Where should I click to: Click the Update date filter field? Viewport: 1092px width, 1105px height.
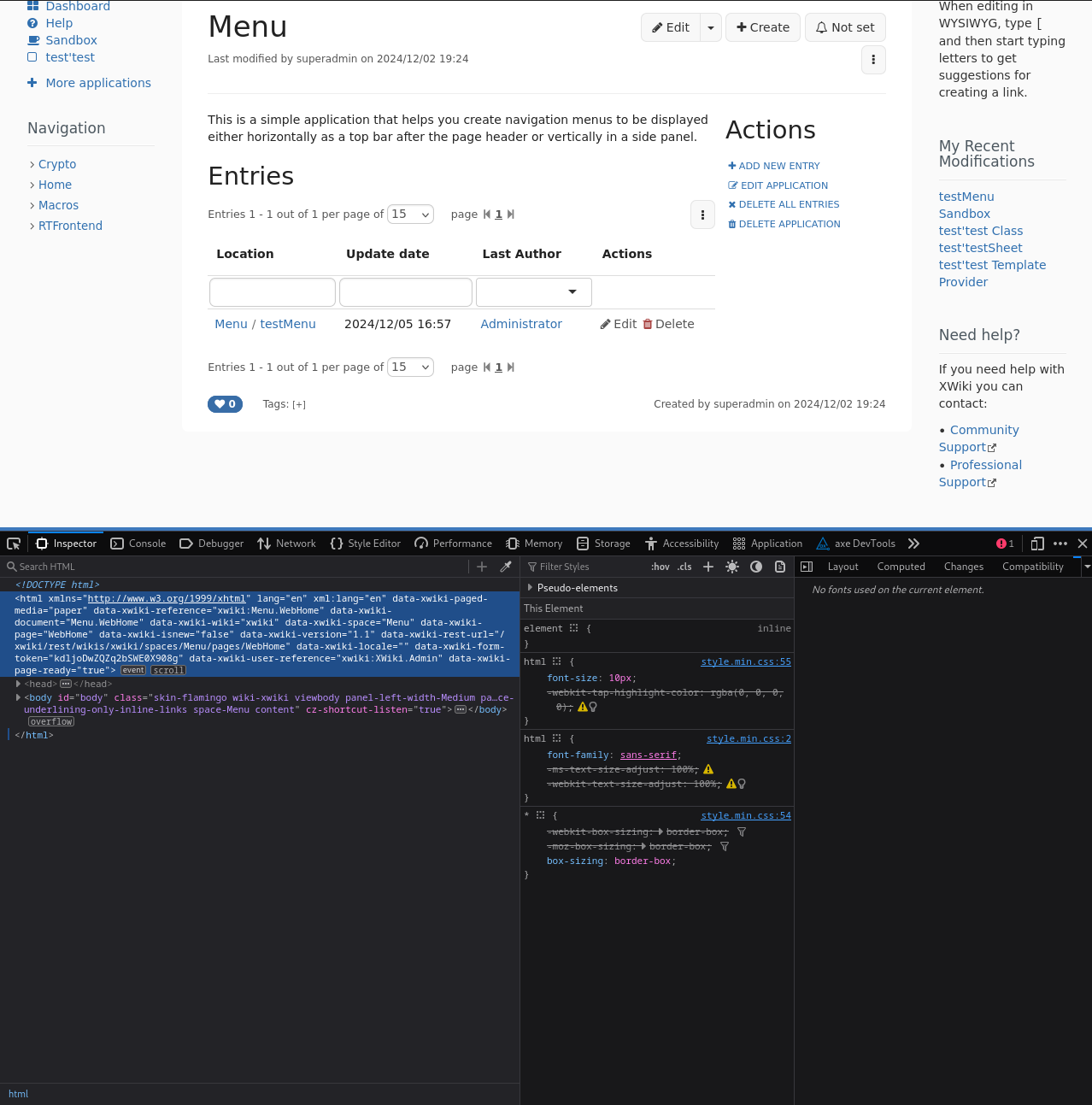(x=406, y=292)
